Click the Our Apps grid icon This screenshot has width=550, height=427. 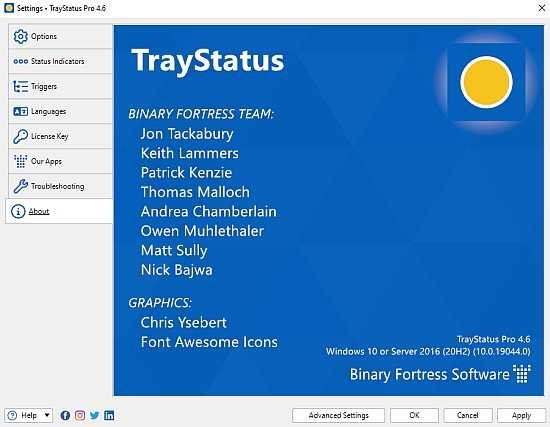click(x=20, y=161)
